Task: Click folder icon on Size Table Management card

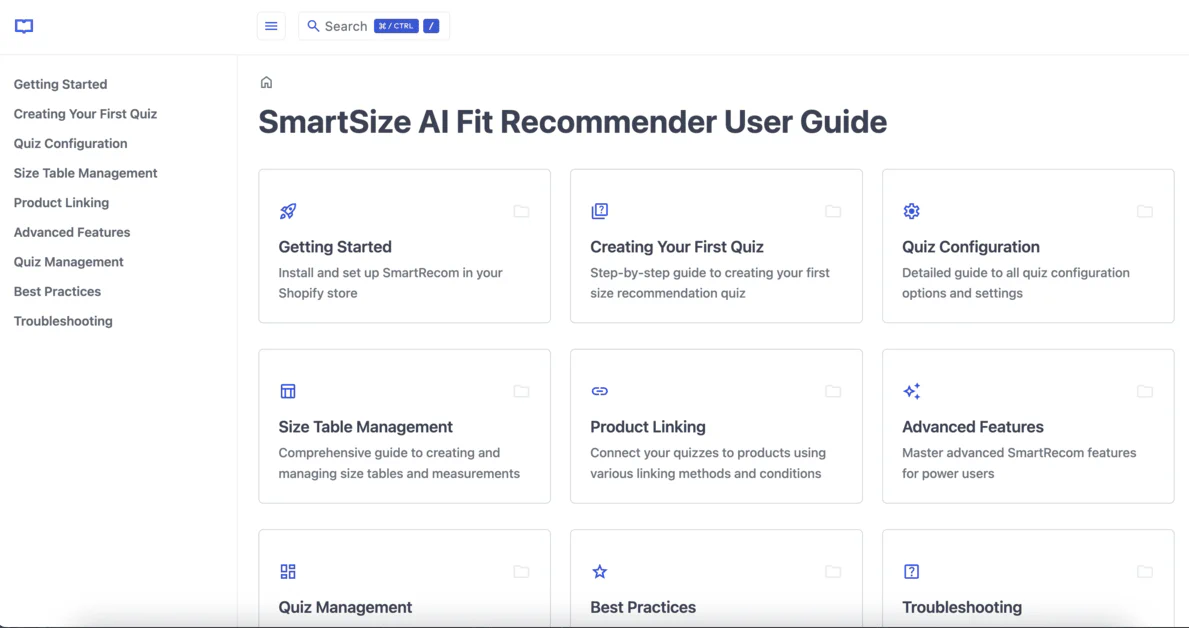Action: [x=521, y=391]
